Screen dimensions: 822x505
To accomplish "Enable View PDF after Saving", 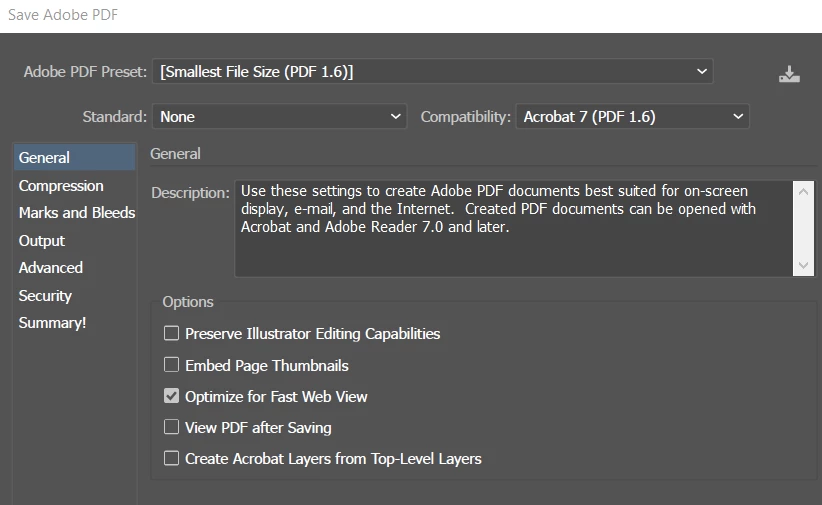I will point(171,427).
